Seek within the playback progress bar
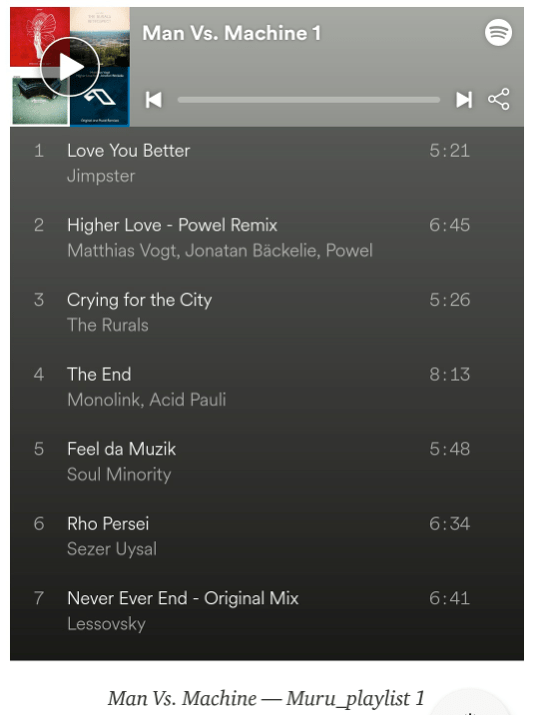This screenshot has height=715, width=543. coord(309,100)
